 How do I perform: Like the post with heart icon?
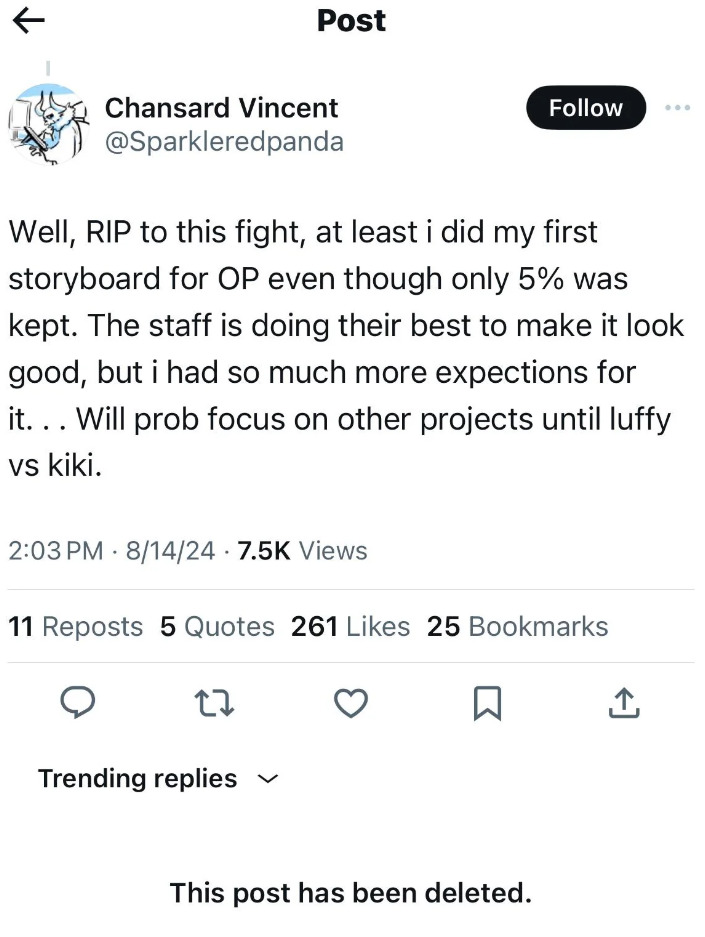350,704
